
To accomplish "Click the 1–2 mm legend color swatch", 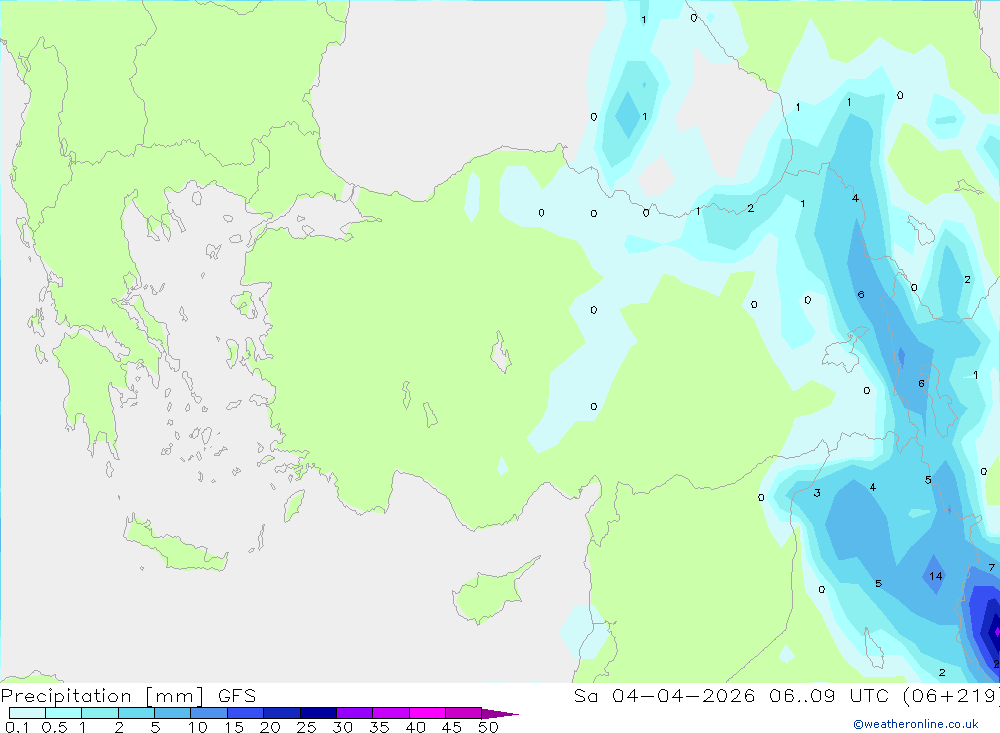I will [100, 713].
